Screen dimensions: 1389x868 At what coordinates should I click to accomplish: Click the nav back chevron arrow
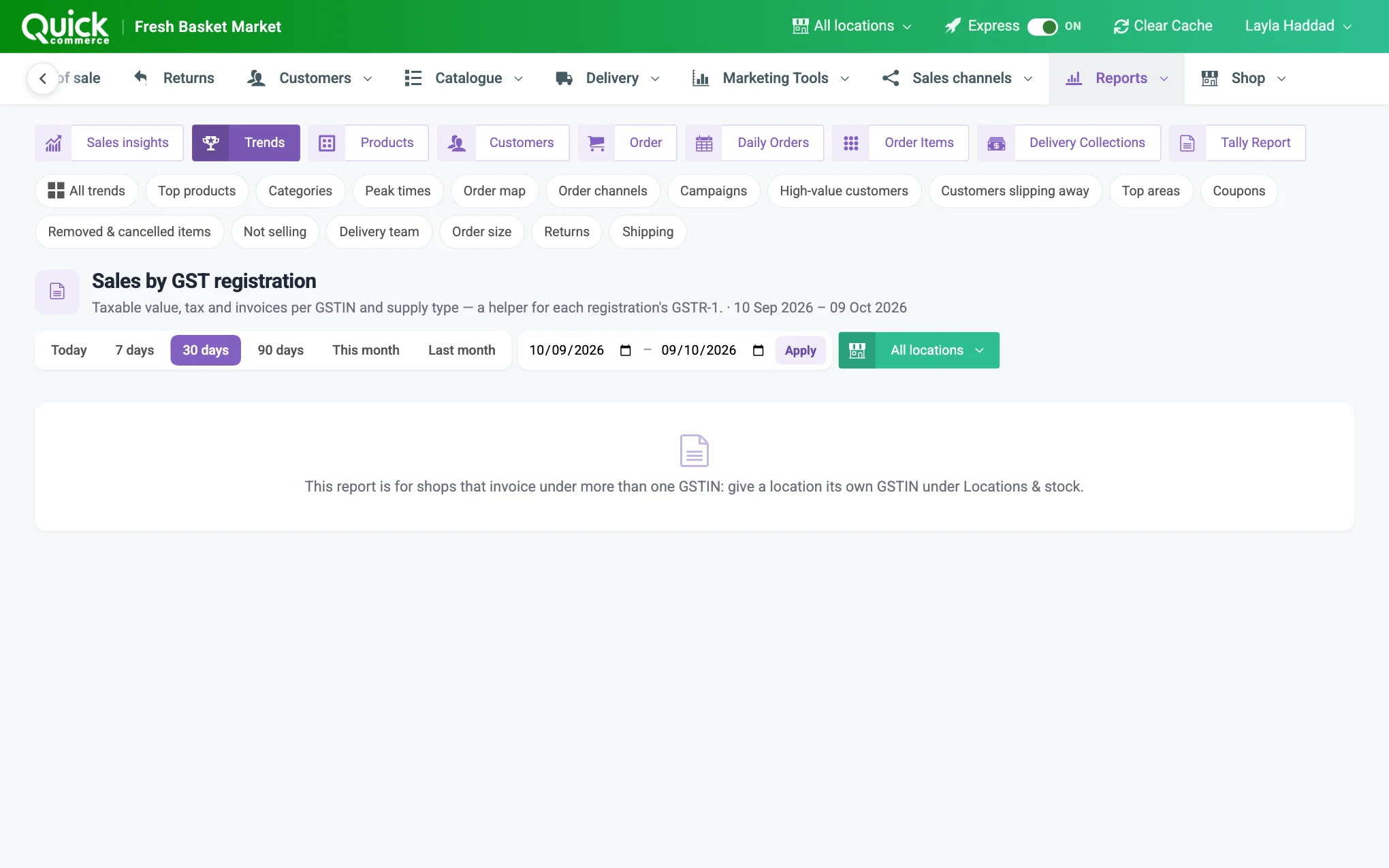43,78
